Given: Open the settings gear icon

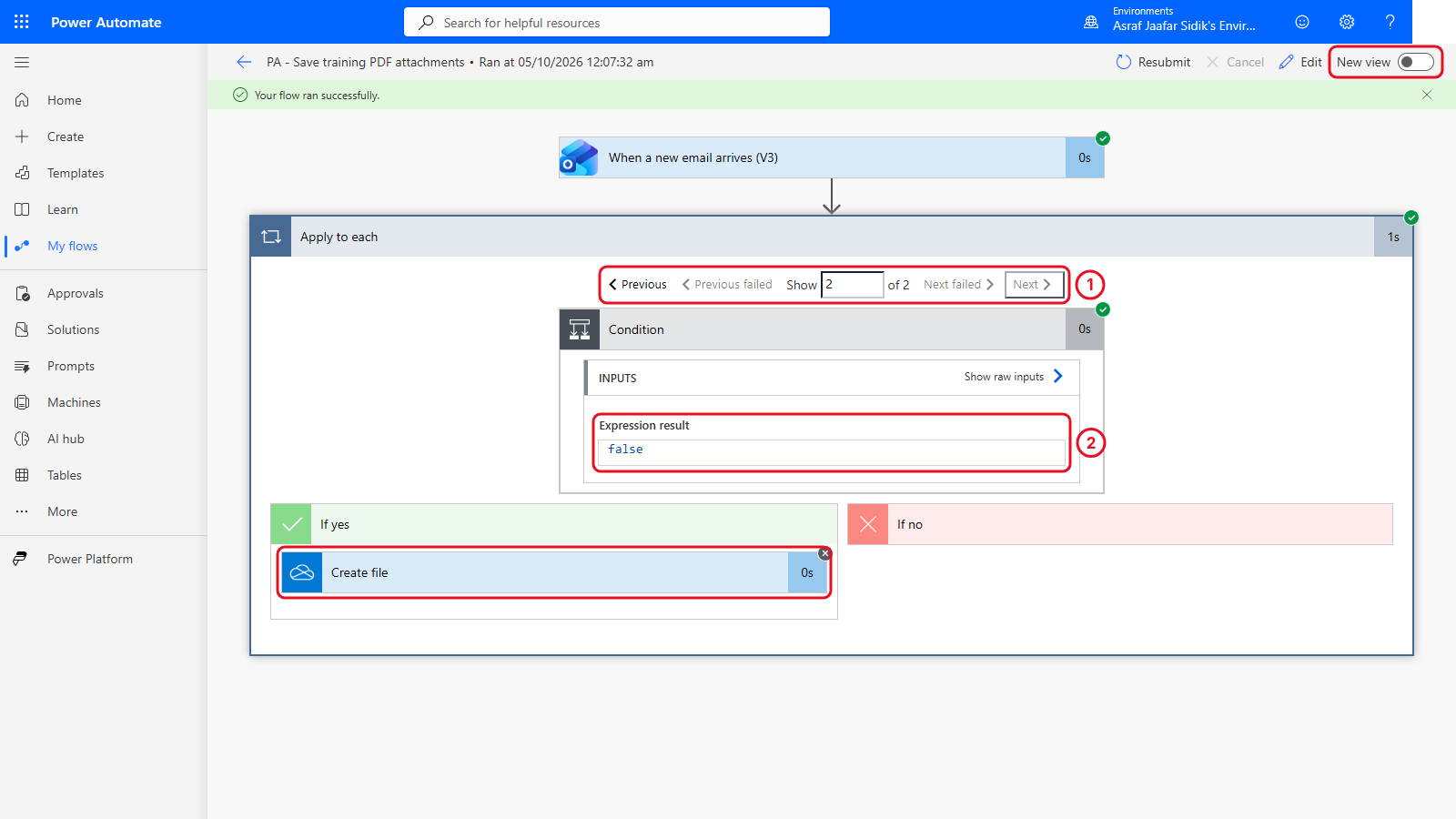Looking at the screenshot, I should click(1347, 22).
